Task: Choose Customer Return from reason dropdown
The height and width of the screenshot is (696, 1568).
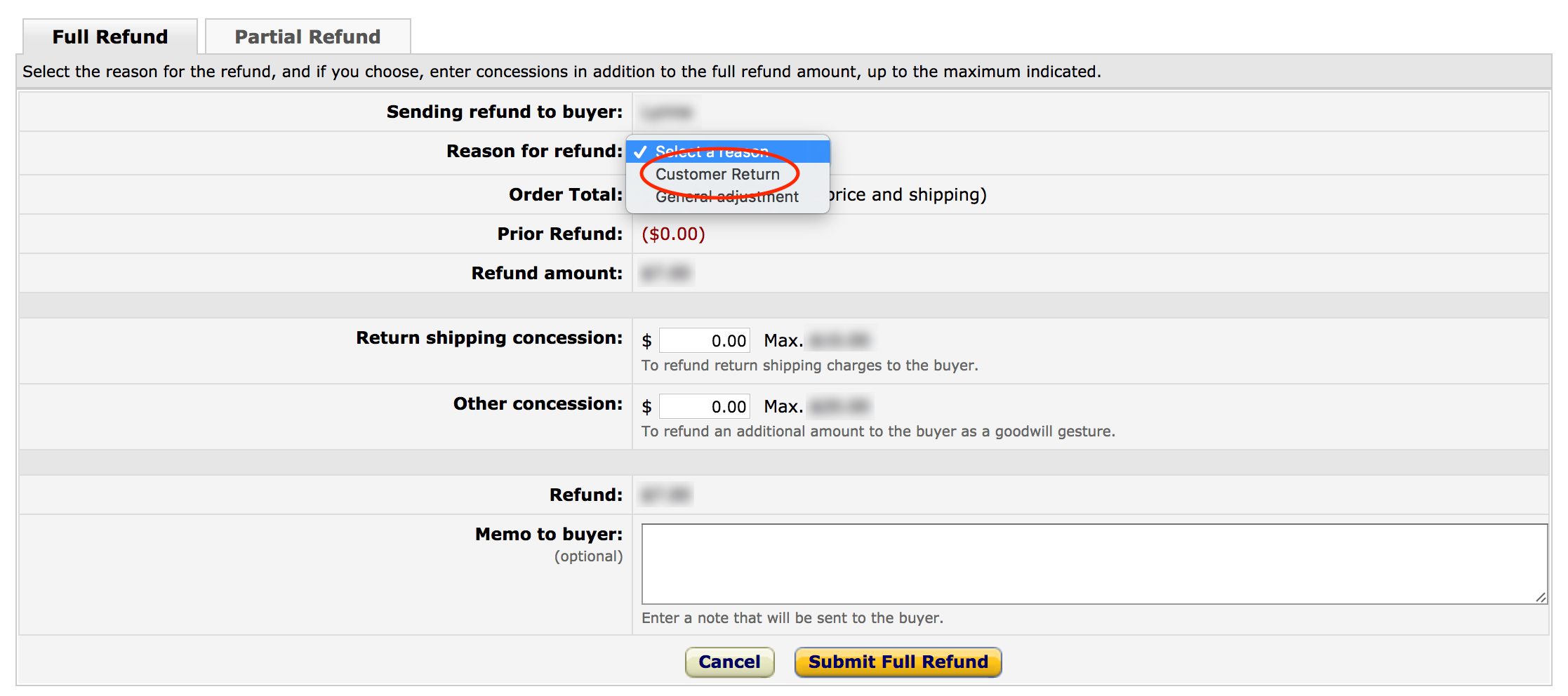Action: (x=717, y=174)
